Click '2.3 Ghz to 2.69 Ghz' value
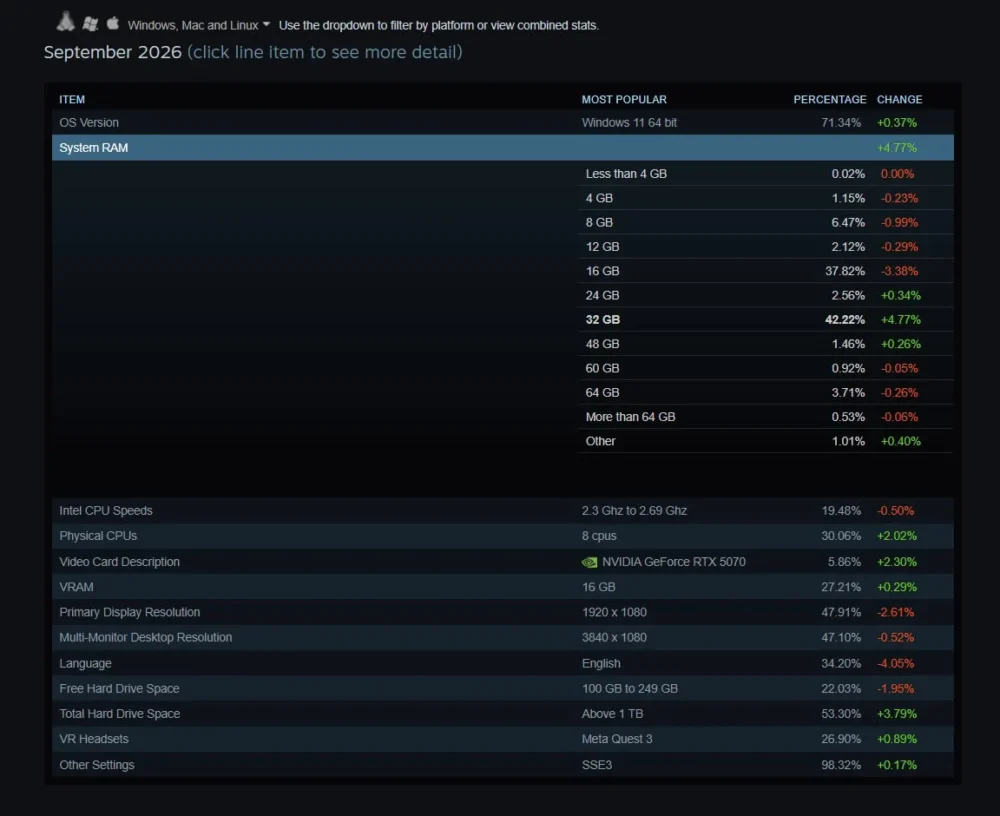This screenshot has width=1000, height=816. pyautogui.click(x=634, y=510)
